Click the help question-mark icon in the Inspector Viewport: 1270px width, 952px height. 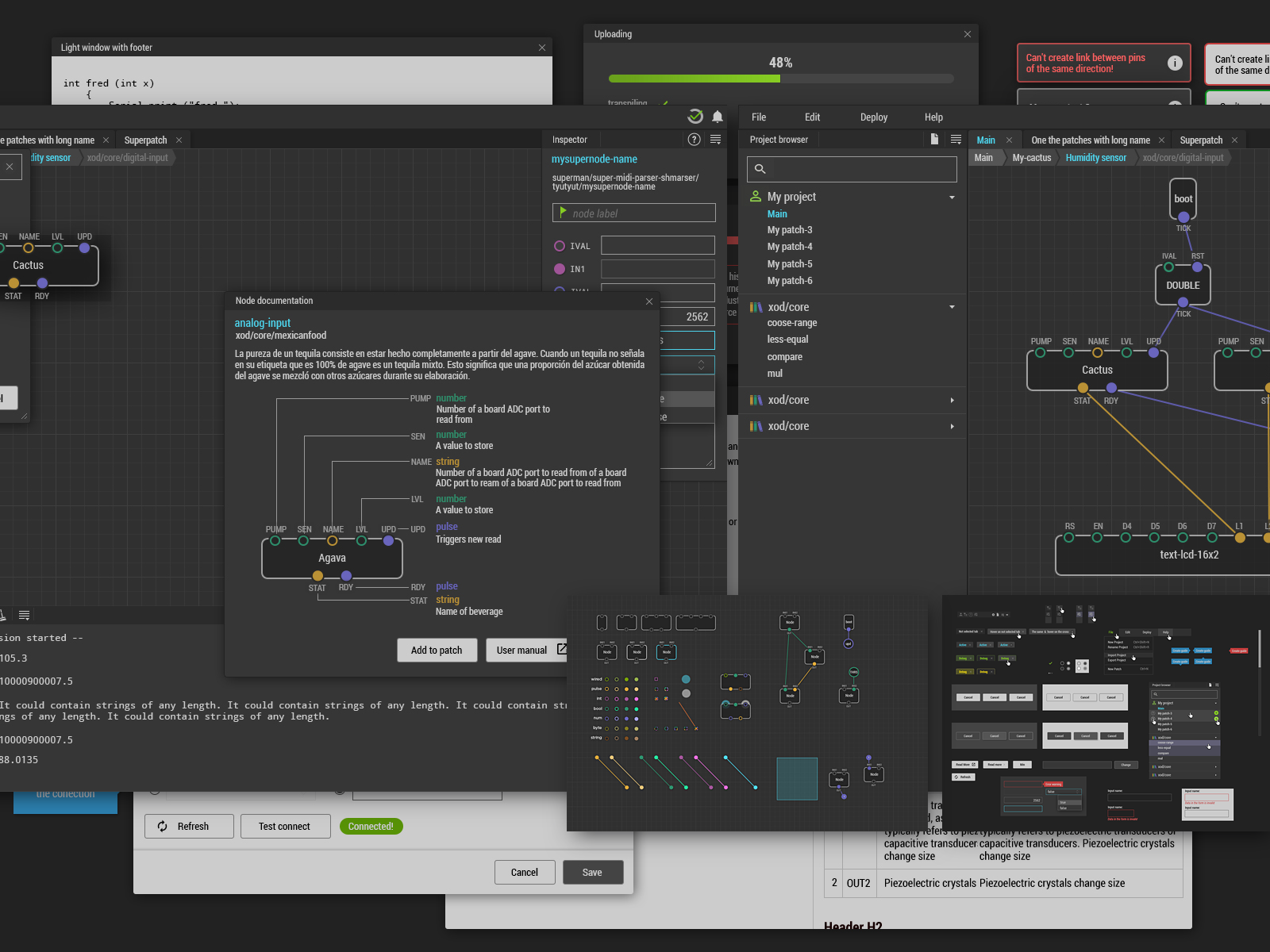tap(694, 140)
